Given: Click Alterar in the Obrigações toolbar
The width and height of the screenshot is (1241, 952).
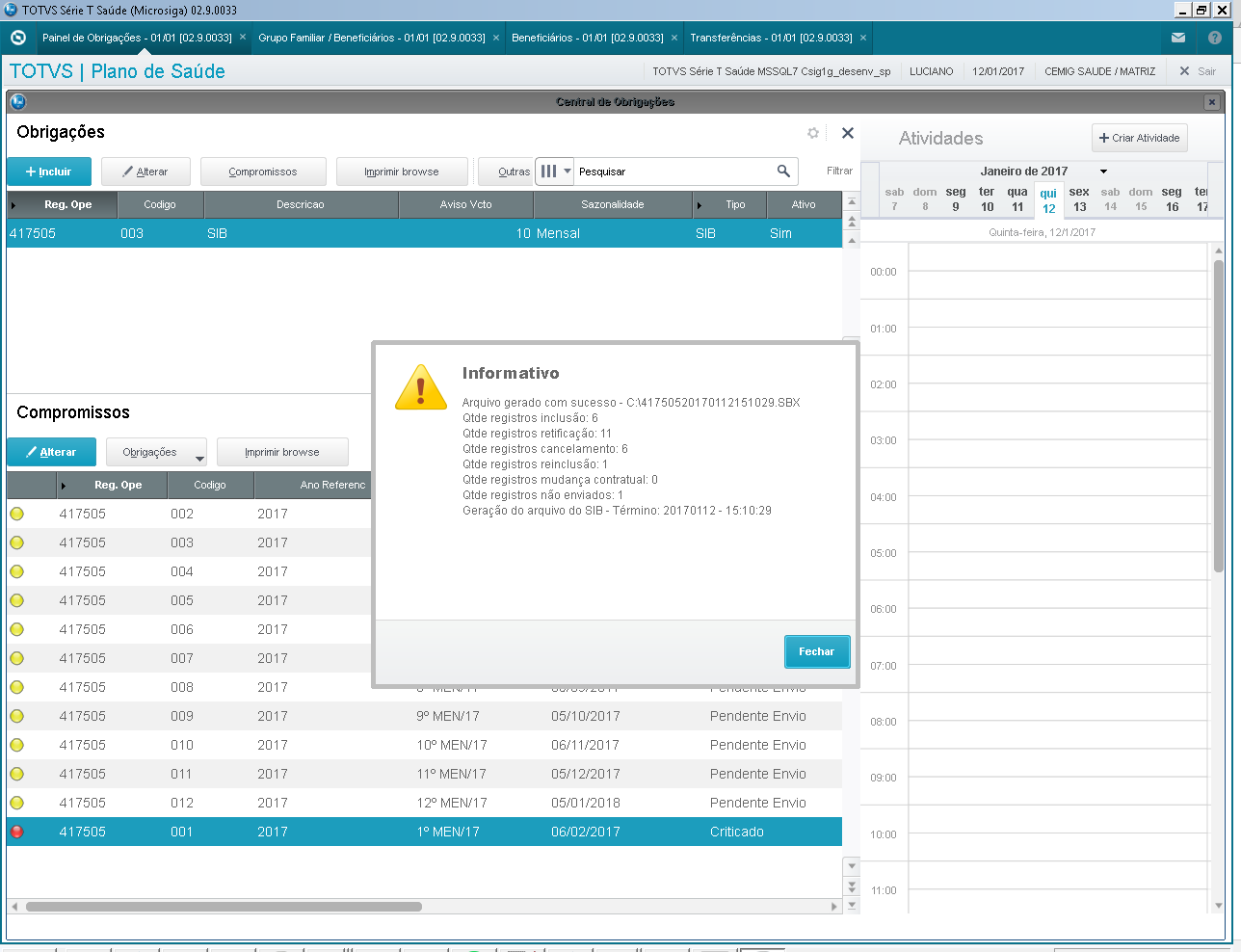Looking at the screenshot, I should click(x=145, y=172).
